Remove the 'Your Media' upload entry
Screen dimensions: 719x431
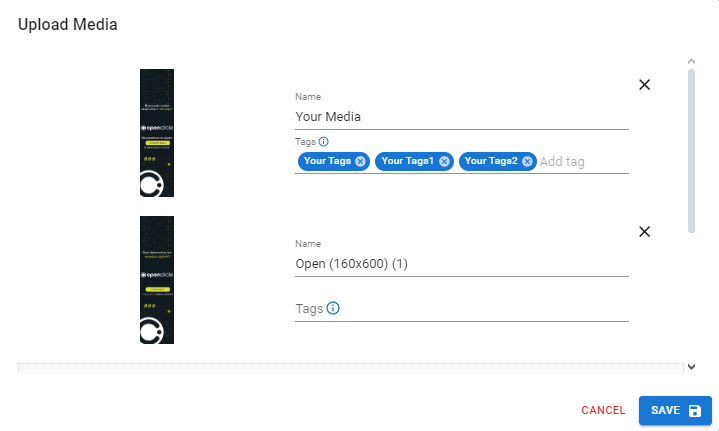coord(644,85)
